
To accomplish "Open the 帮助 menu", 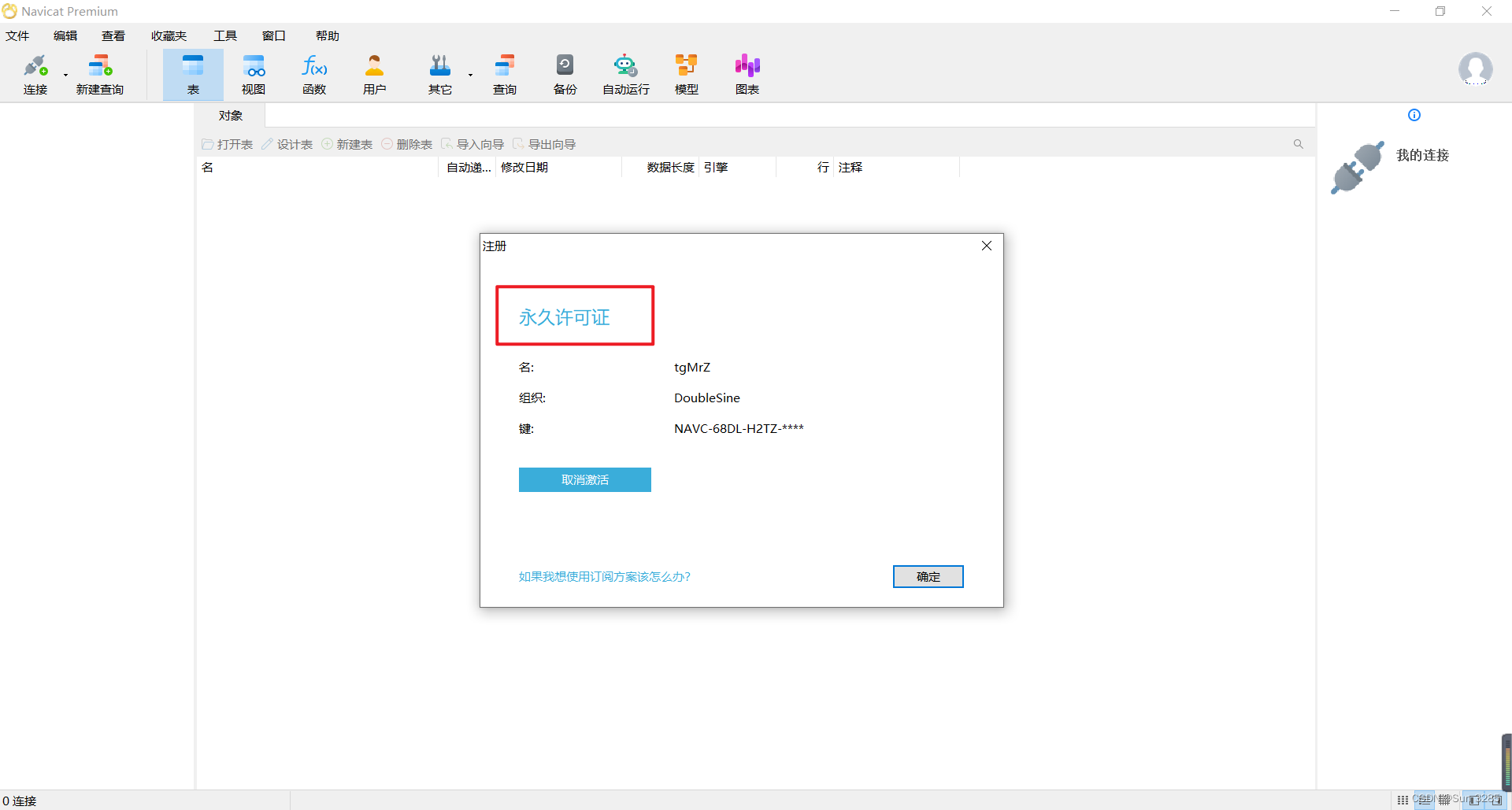I will tap(328, 36).
